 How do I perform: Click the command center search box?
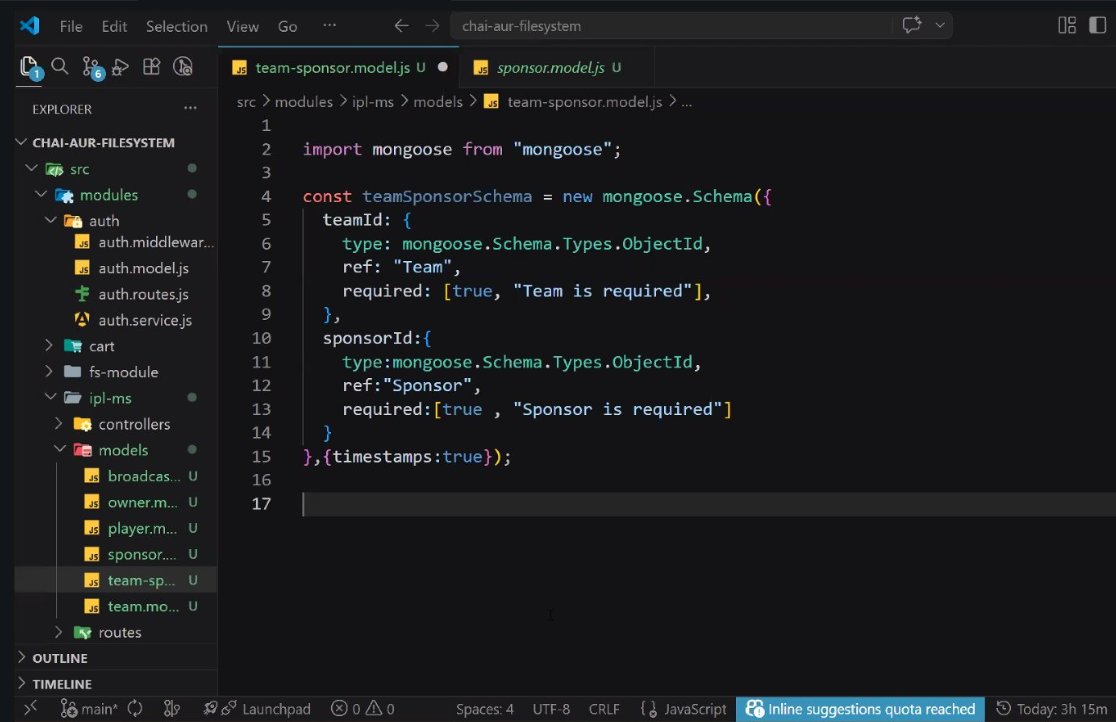(670, 26)
